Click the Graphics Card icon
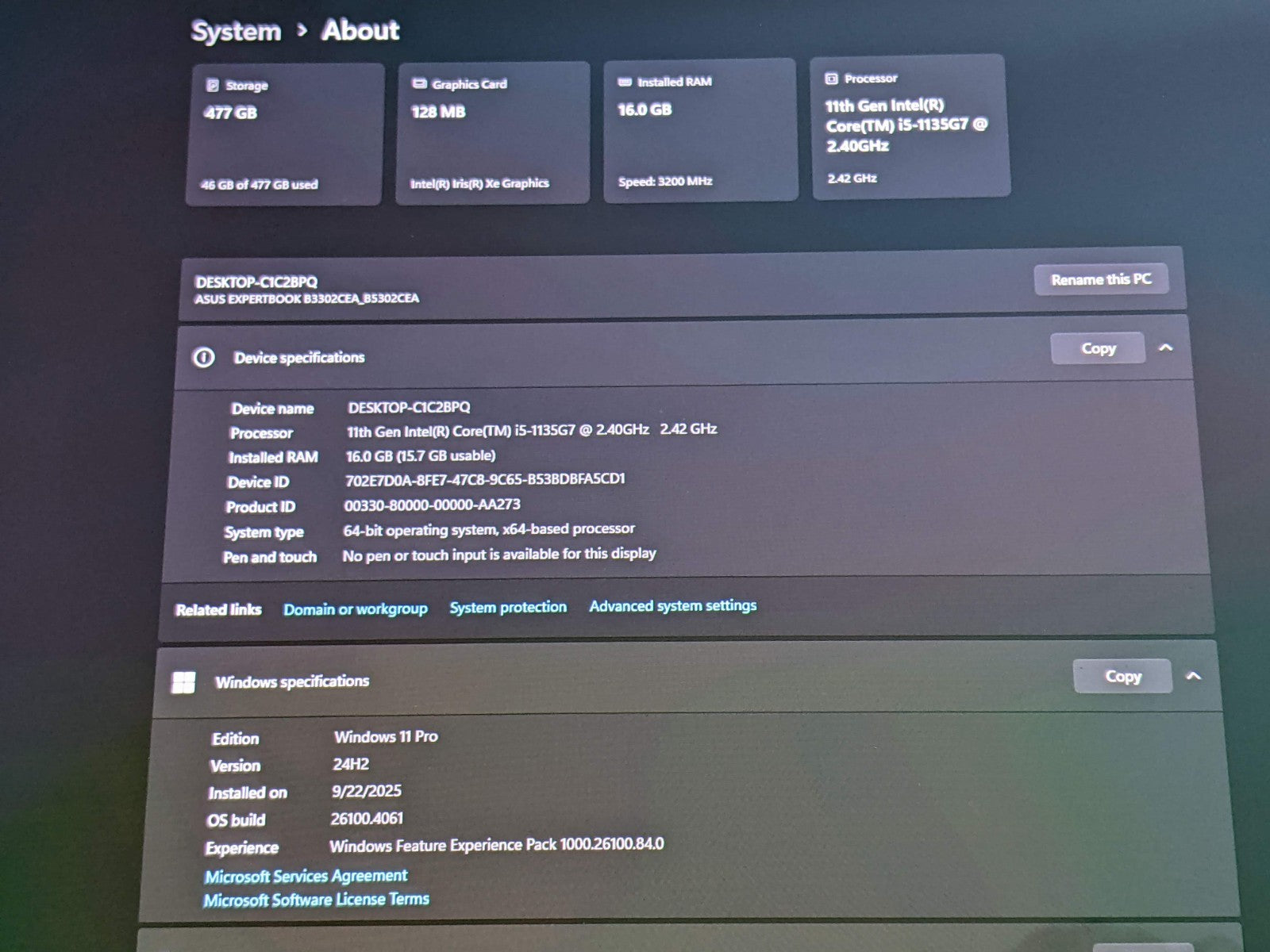Image resolution: width=1270 pixels, height=952 pixels. pos(419,83)
